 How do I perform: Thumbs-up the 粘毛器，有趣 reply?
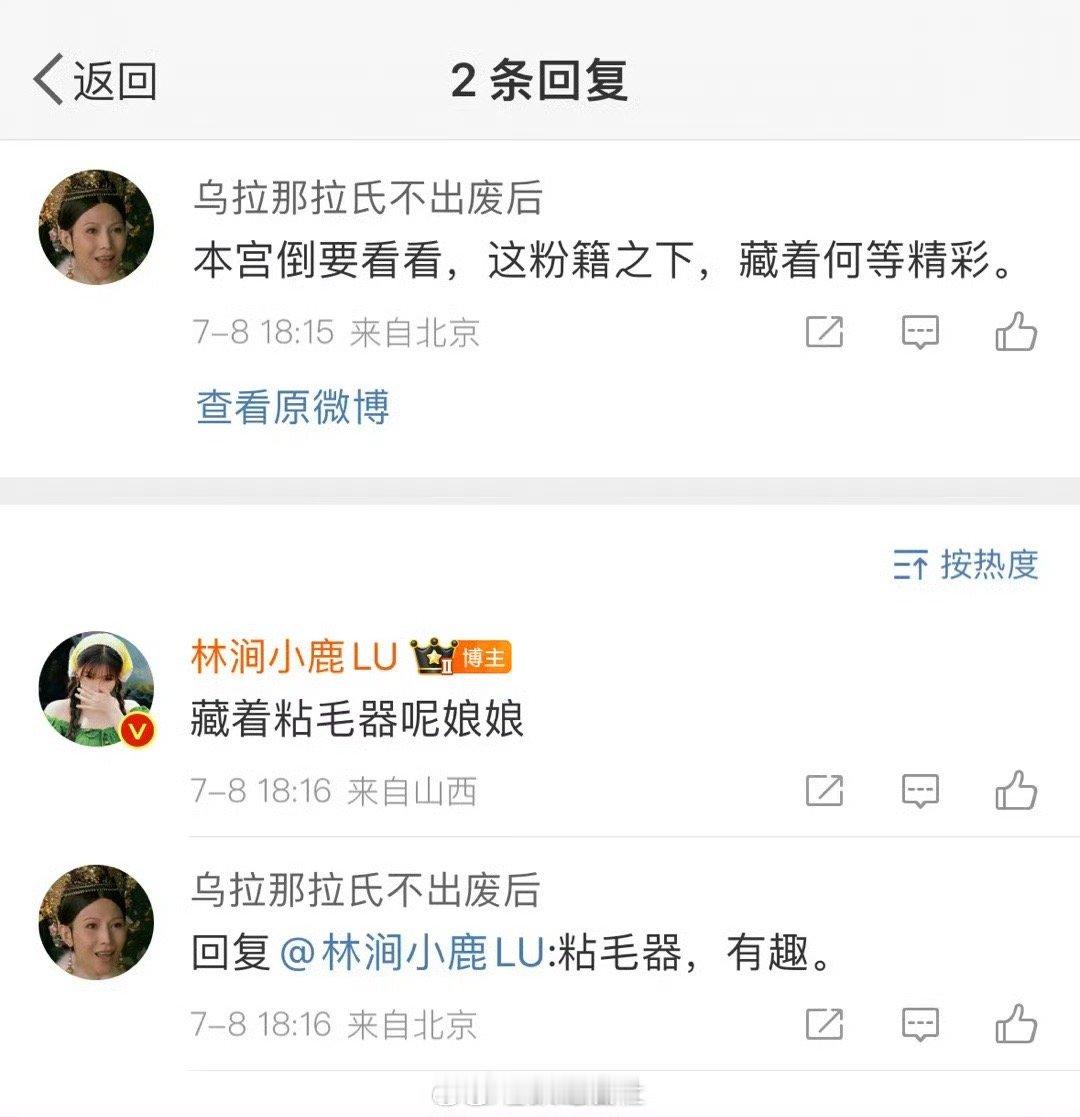click(x=1016, y=1024)
